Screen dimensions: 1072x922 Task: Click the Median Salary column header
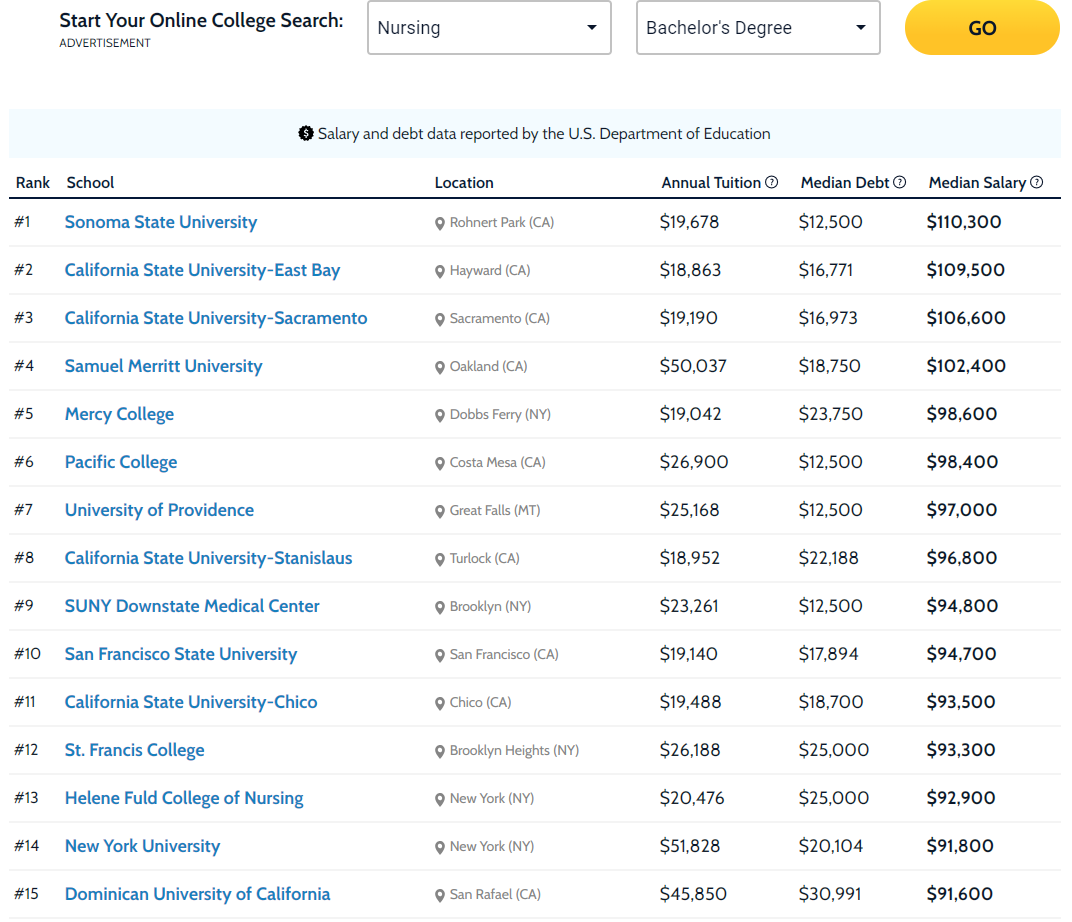click(977, 182)
